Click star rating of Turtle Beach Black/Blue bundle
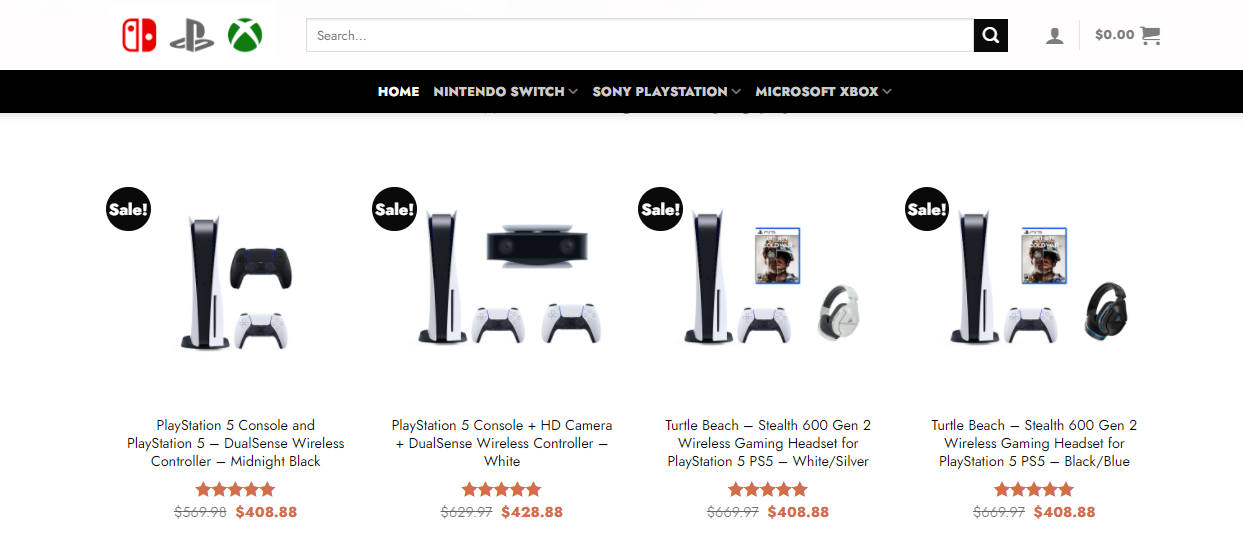This screenshot has height=551, width=1243. [1034, 489]
